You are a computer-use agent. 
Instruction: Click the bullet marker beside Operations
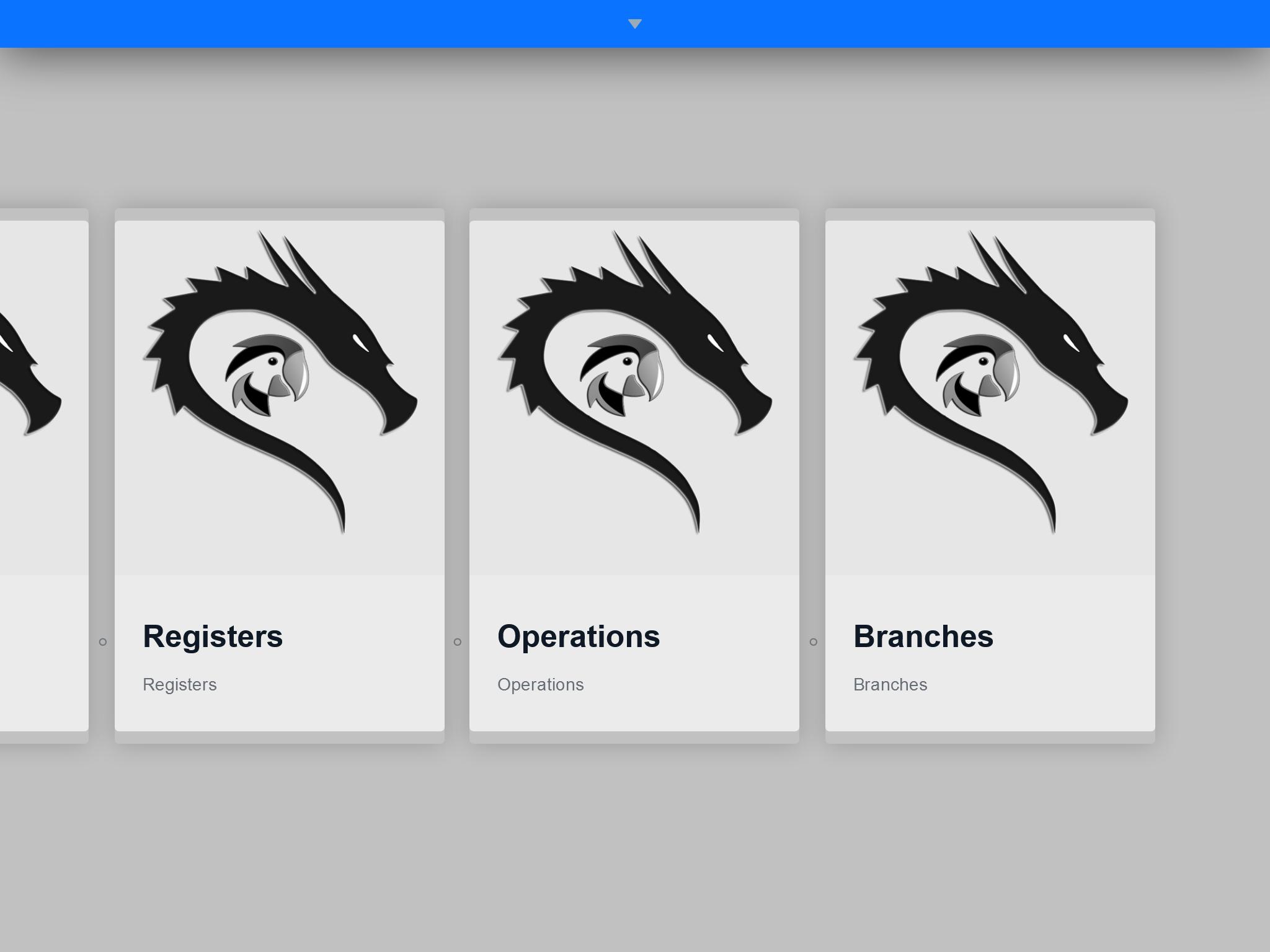(x=458, y=642)
